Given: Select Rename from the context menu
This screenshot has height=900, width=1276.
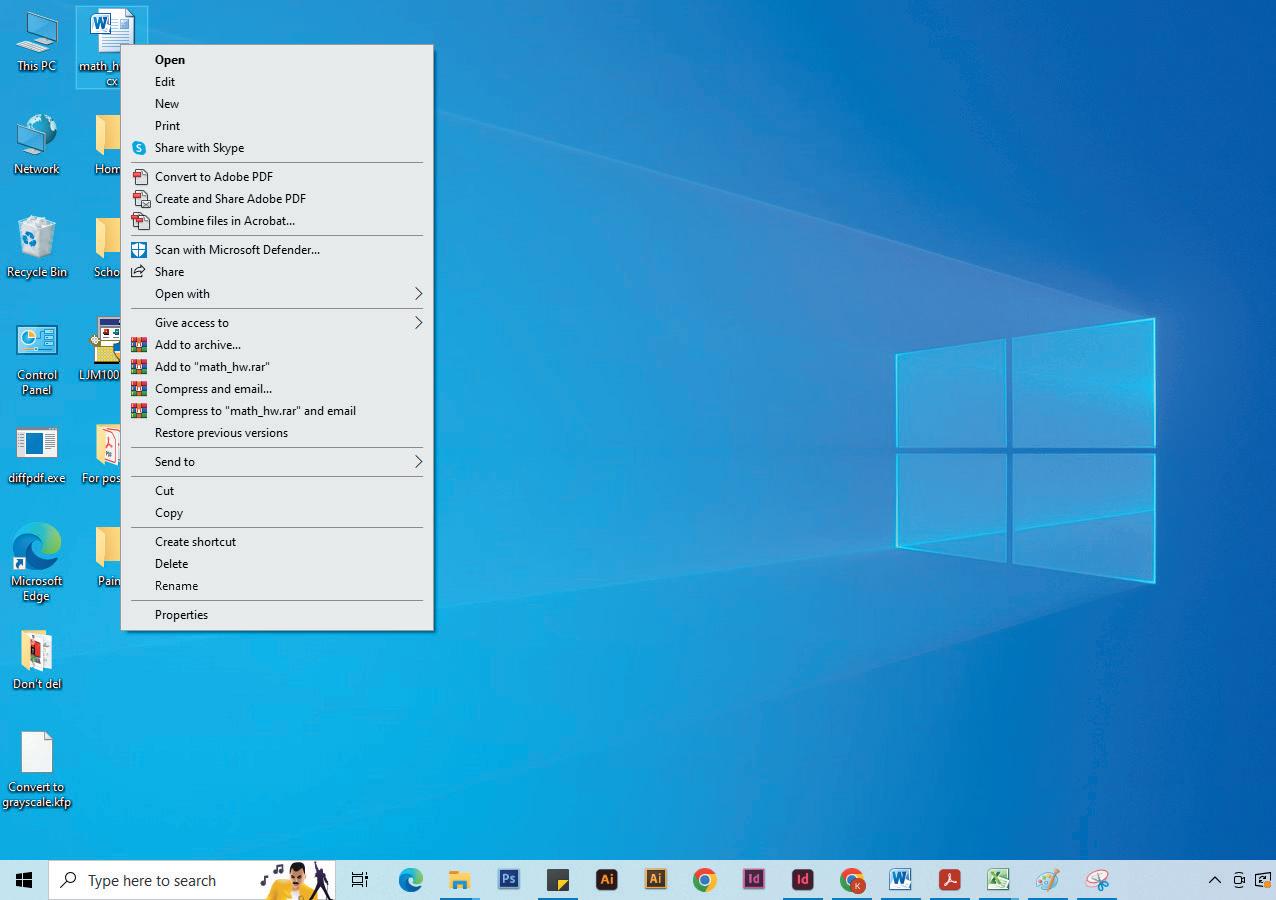Looking at the screenshot, I should point(277,586).
